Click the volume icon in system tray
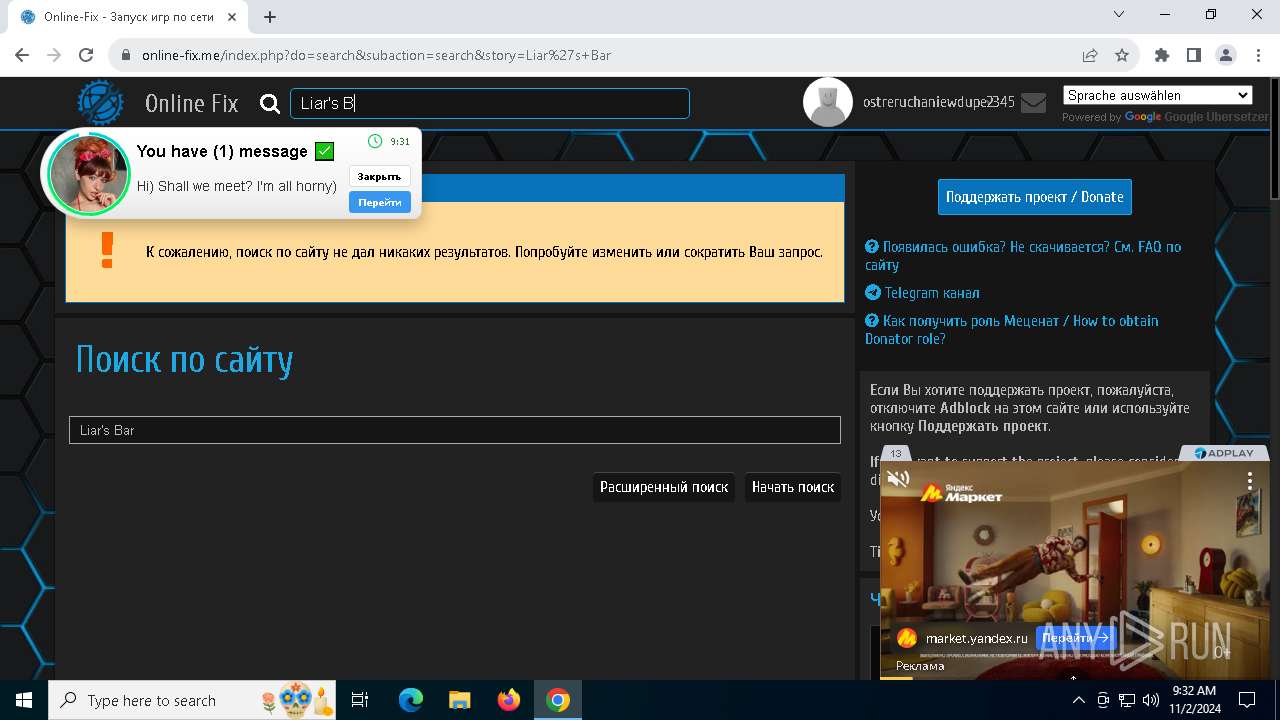This screenshot has height=720, width=1280. [x=1150, y=700]
